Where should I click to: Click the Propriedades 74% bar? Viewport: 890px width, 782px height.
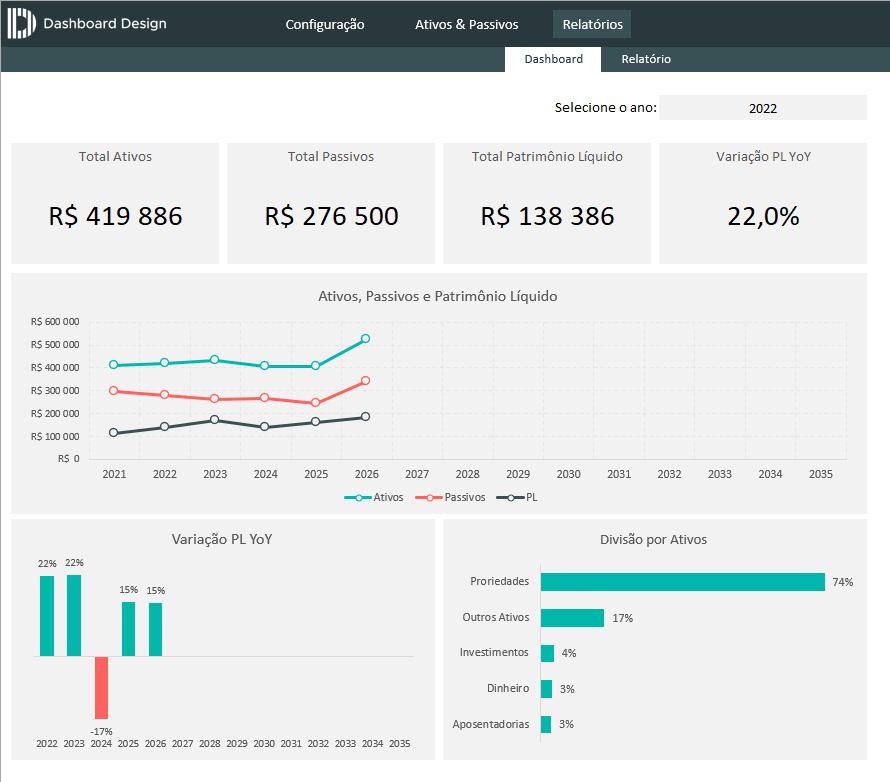point(682,582)
